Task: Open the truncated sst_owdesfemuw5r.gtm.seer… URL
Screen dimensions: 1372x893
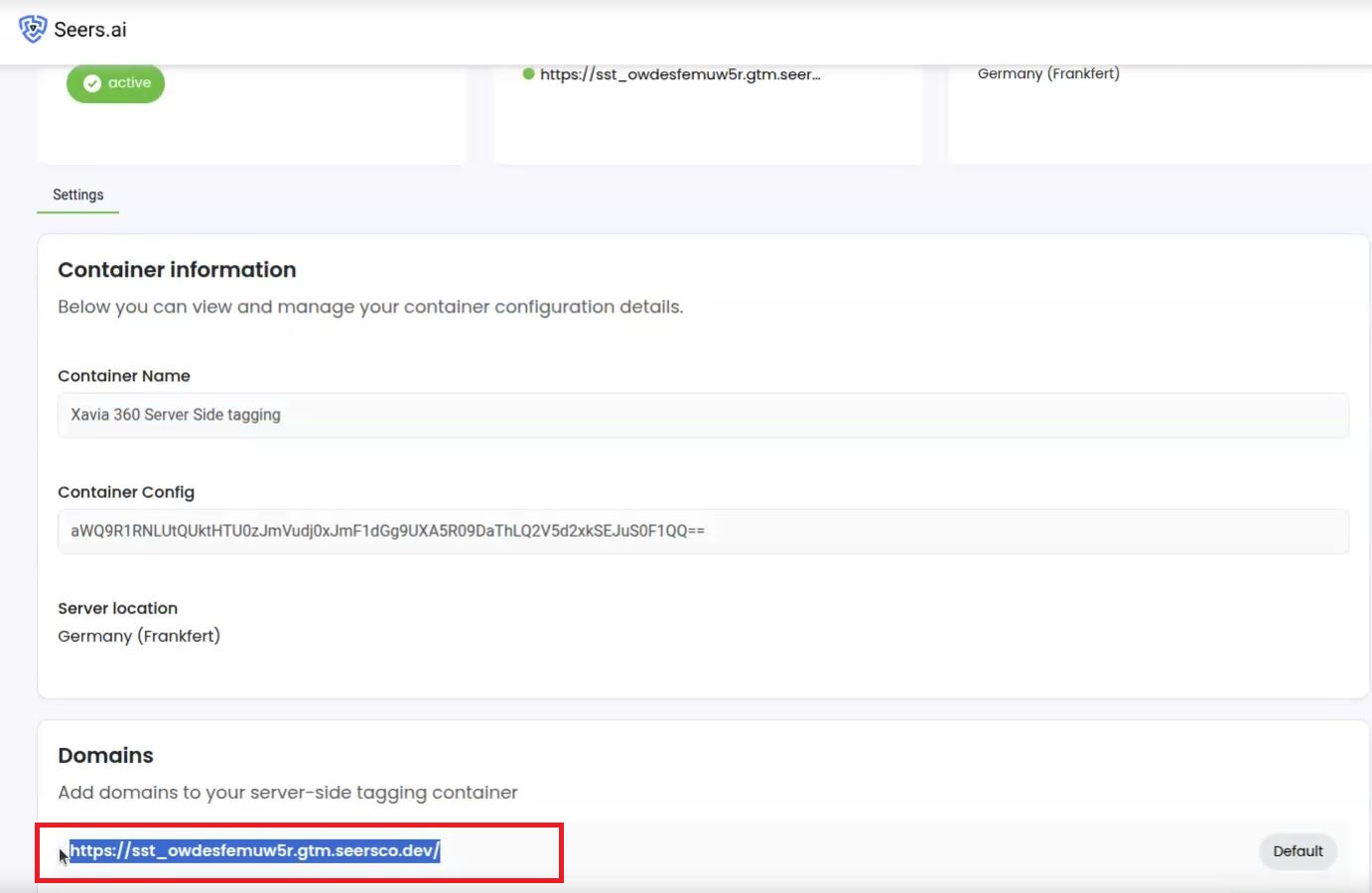Action: point(680,74)
